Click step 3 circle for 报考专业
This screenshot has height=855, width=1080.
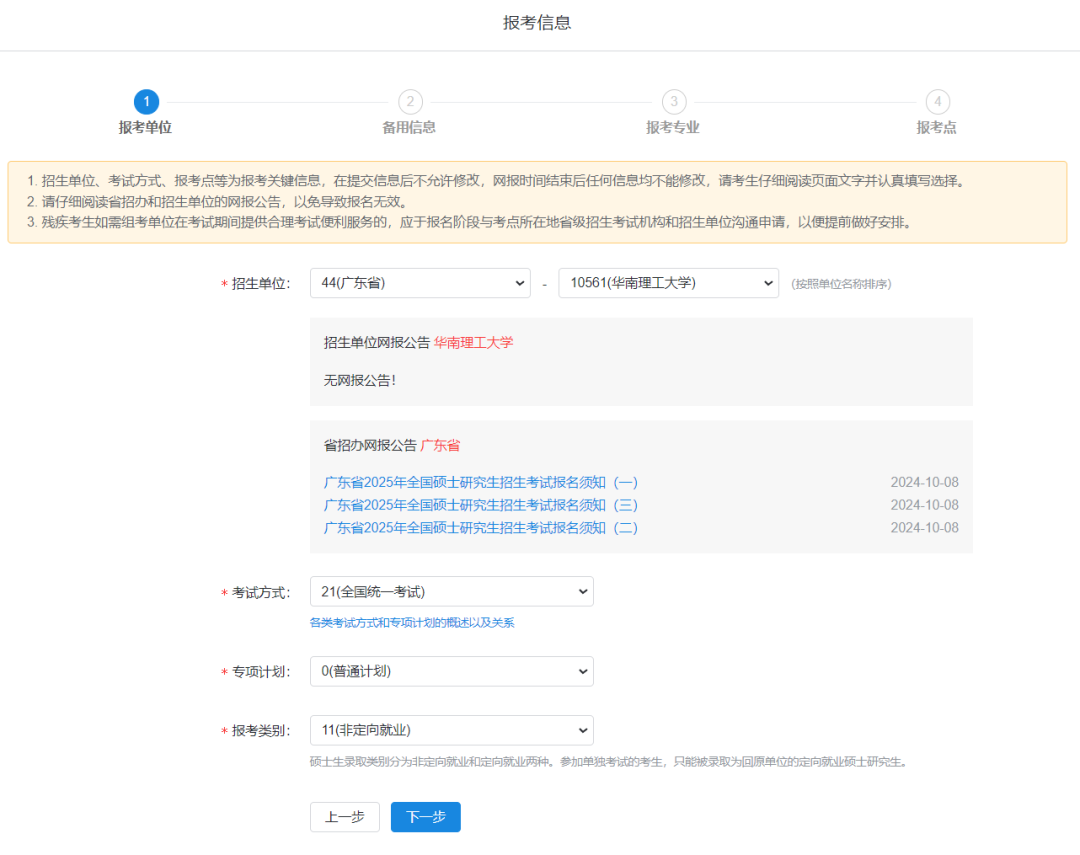click(x=674, y=102)
